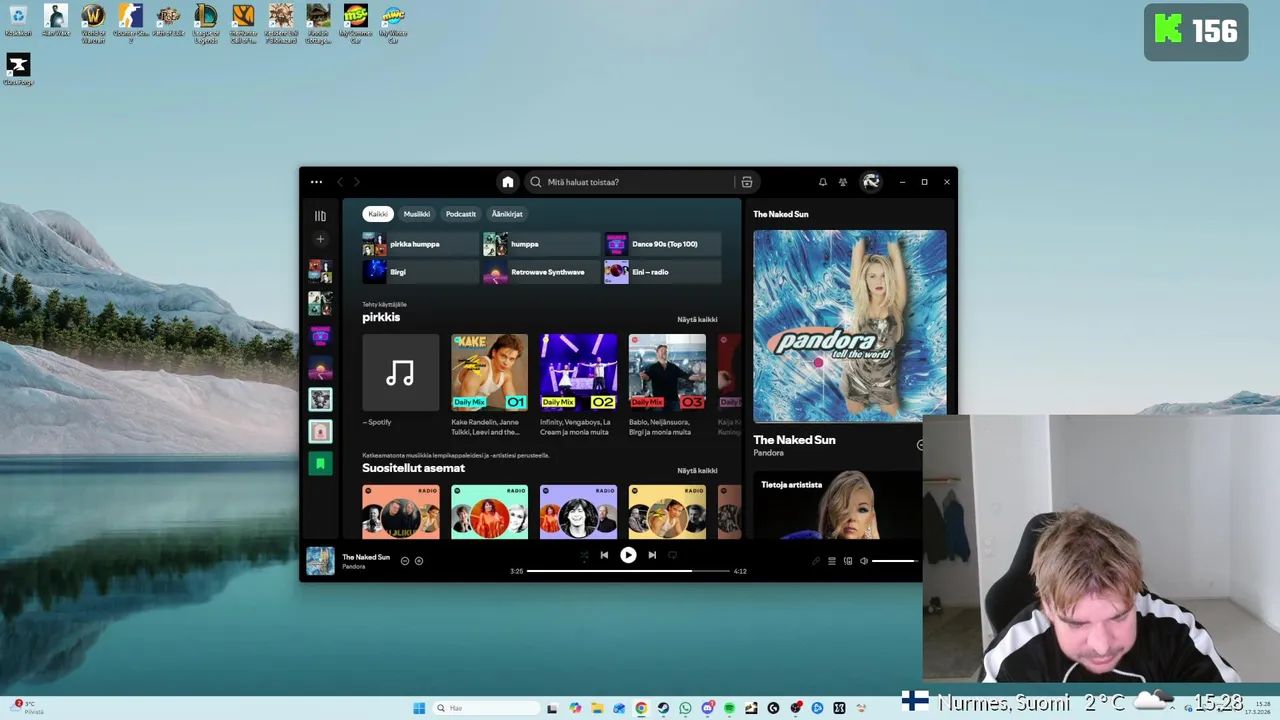Screen dimensions: 1280x720
Task: Open the fourth radio station card
Action: coord(667,512)
